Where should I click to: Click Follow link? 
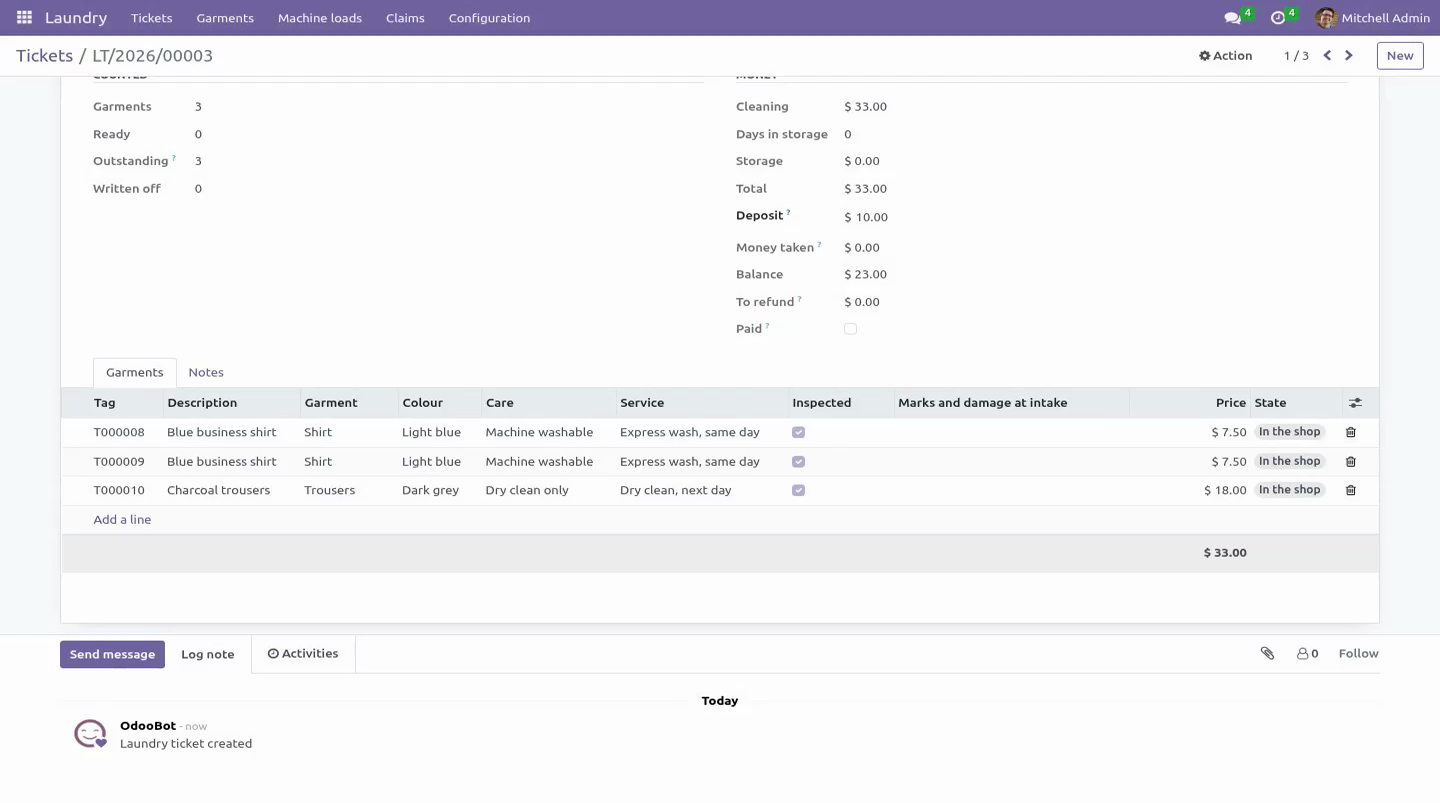click(1358, 654)
